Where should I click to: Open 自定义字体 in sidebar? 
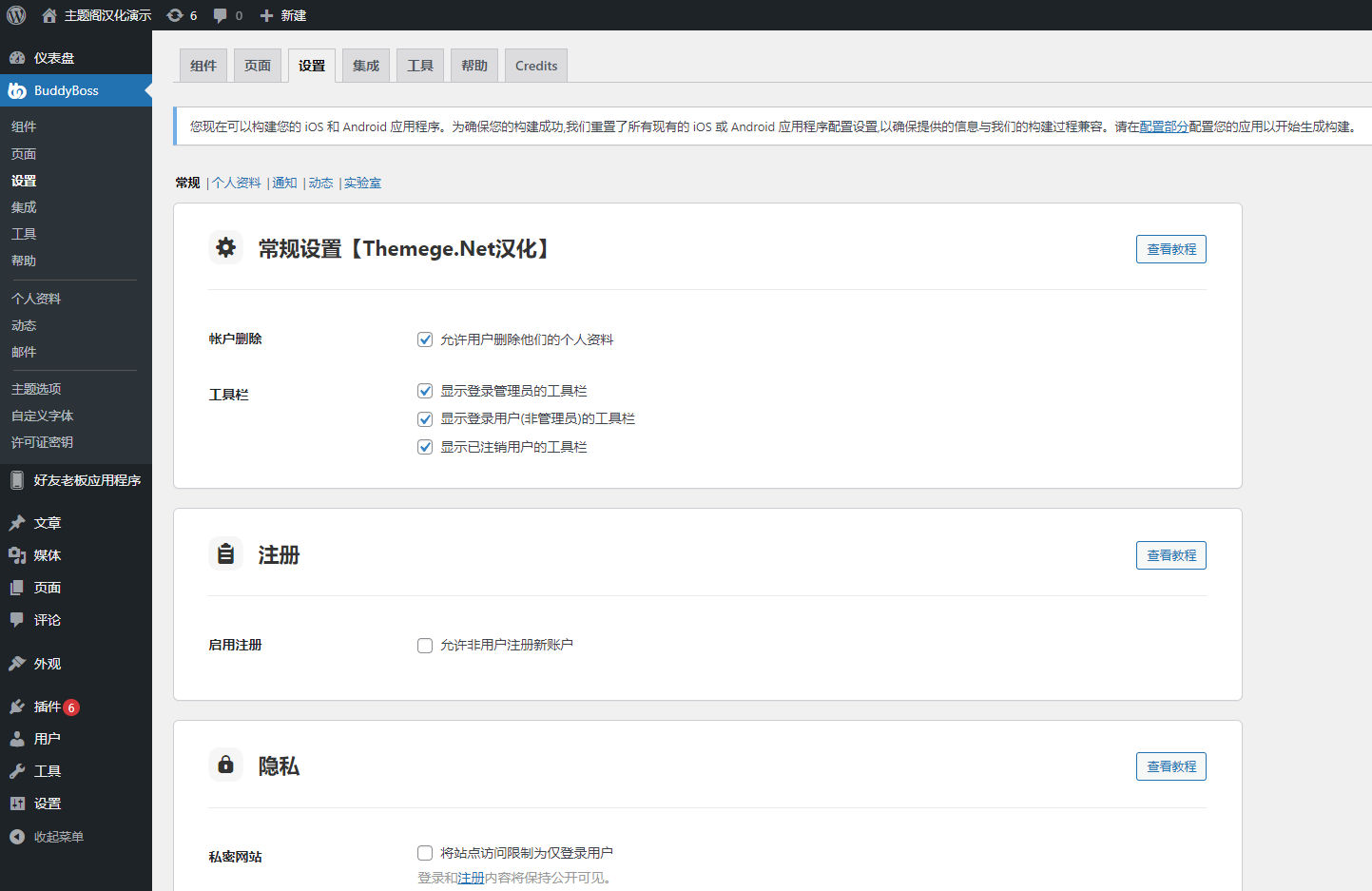(43, 416)
